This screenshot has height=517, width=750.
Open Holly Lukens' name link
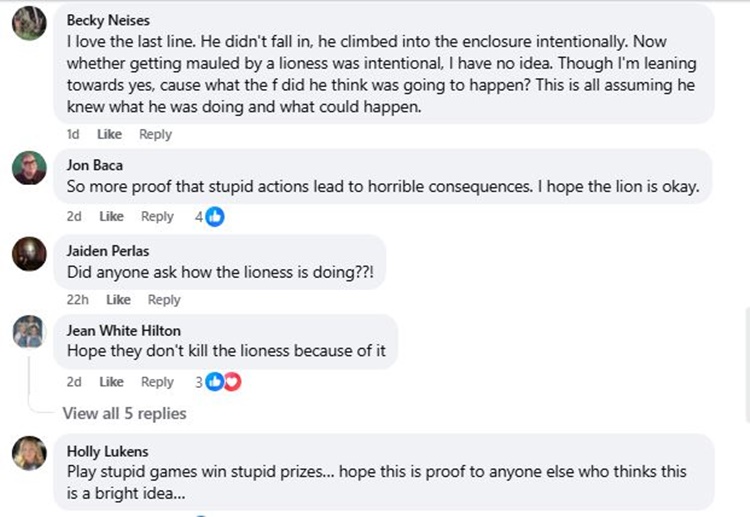[x=107, y=452]
